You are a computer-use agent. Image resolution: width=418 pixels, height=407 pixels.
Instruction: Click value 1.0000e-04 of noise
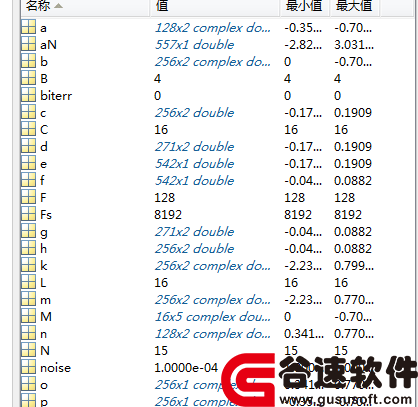186,368
